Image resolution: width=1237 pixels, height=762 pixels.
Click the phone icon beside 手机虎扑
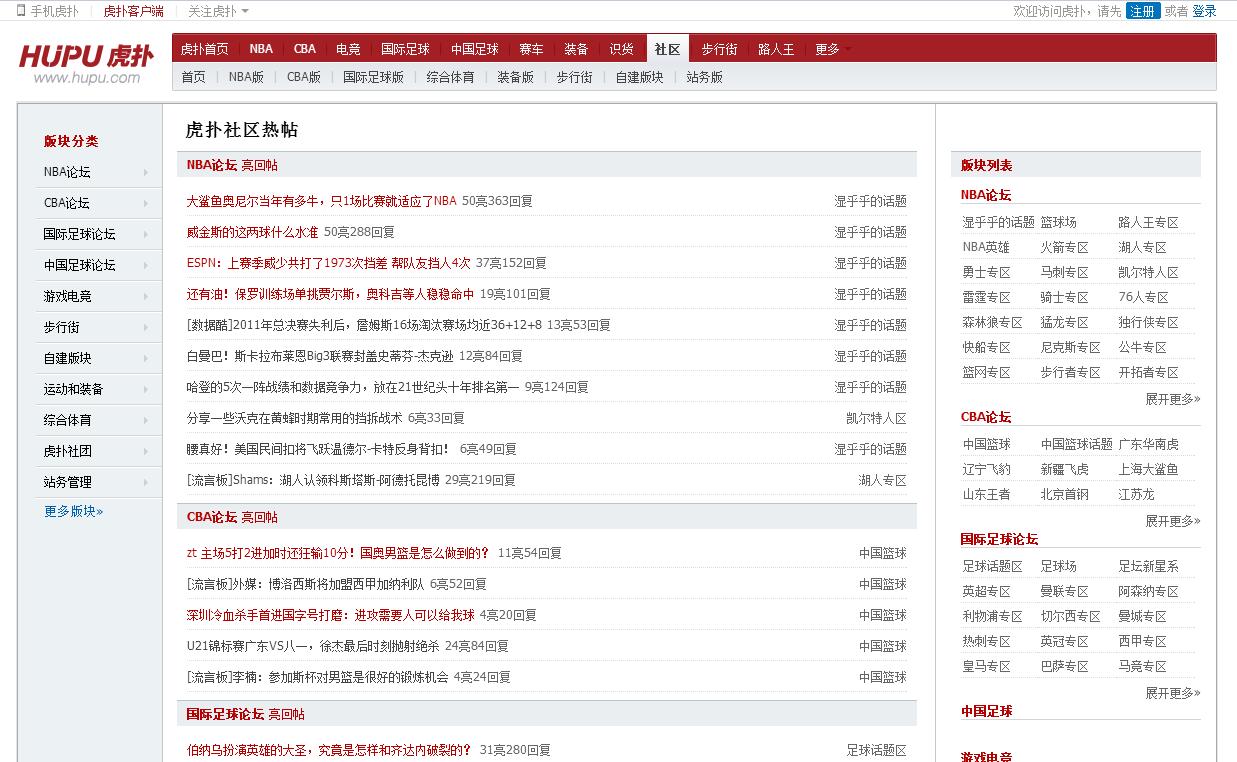[x=21, y=11]
